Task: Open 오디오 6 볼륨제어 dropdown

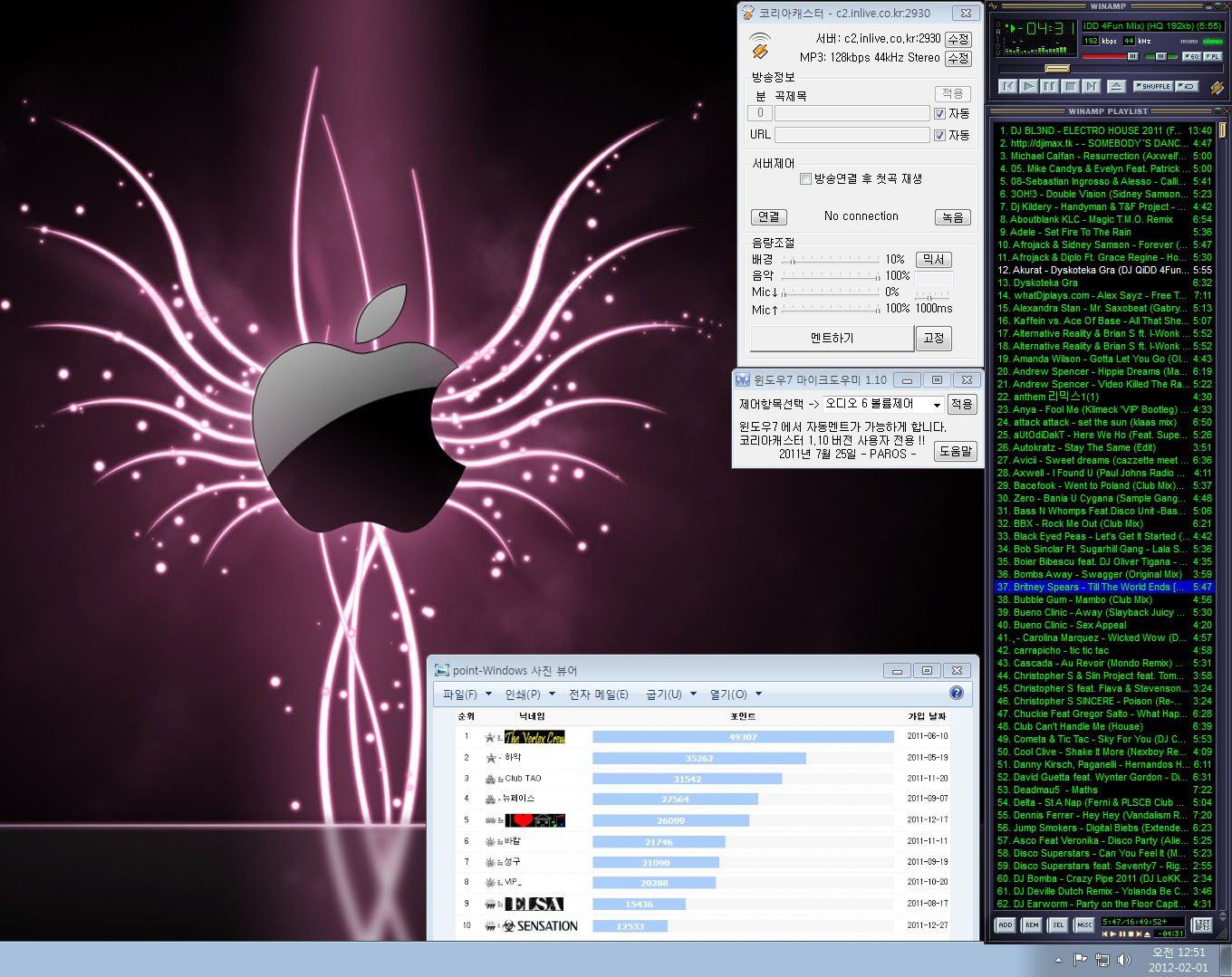Action: (882, 404)
